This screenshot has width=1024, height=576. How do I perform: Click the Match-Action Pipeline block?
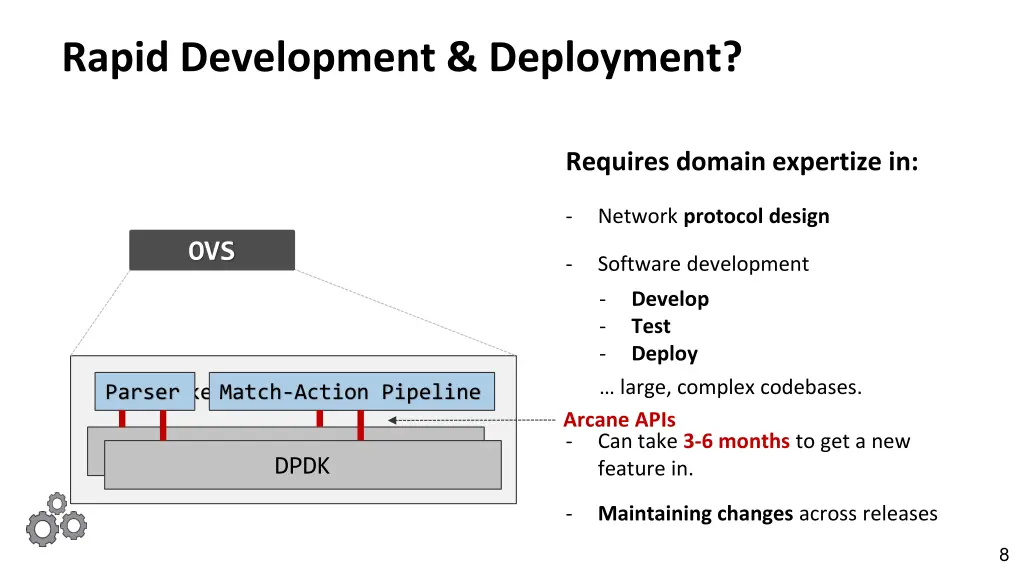[351, 391]
